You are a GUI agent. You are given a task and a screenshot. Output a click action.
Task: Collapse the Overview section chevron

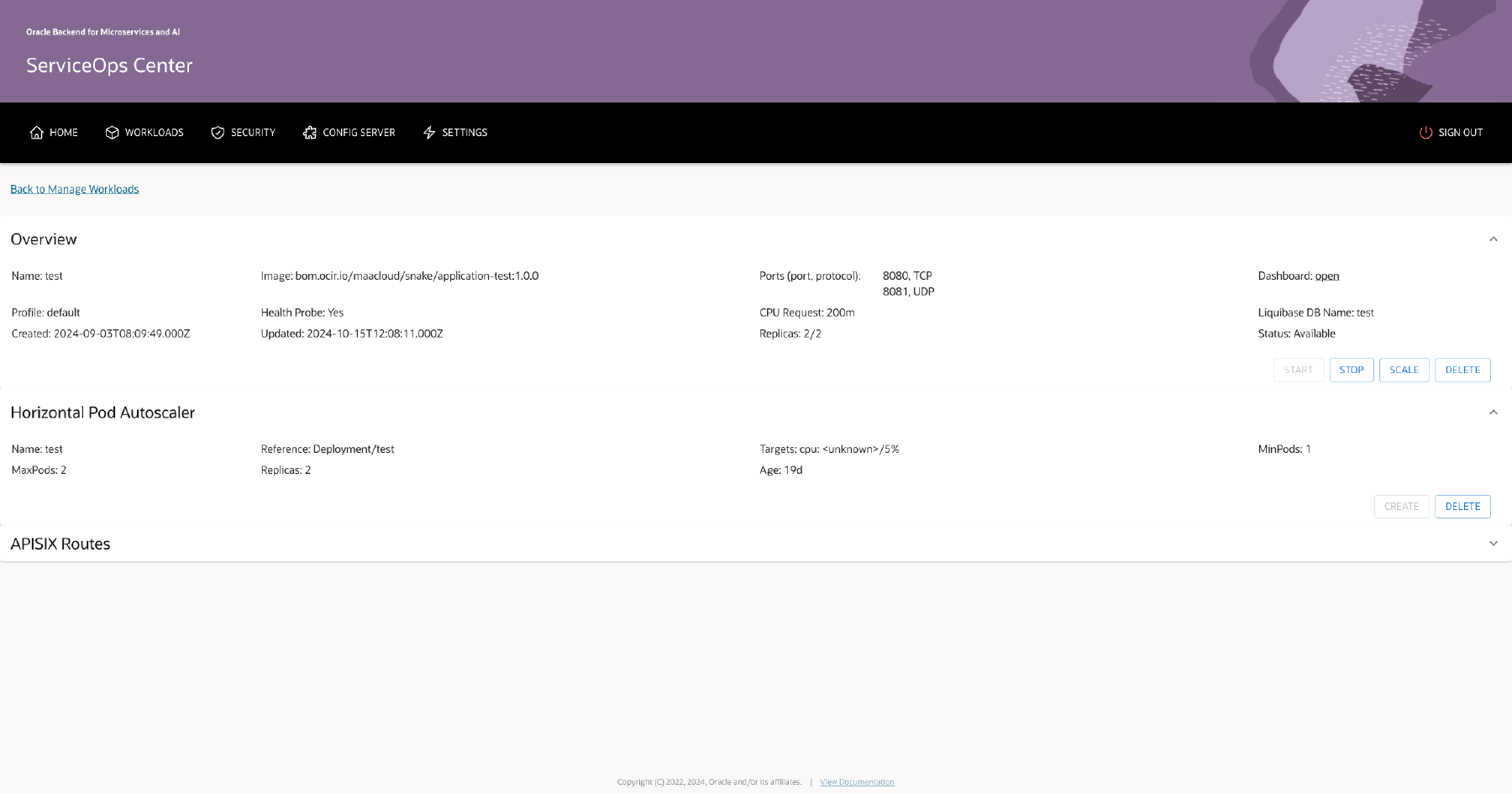coord(1494,239)
